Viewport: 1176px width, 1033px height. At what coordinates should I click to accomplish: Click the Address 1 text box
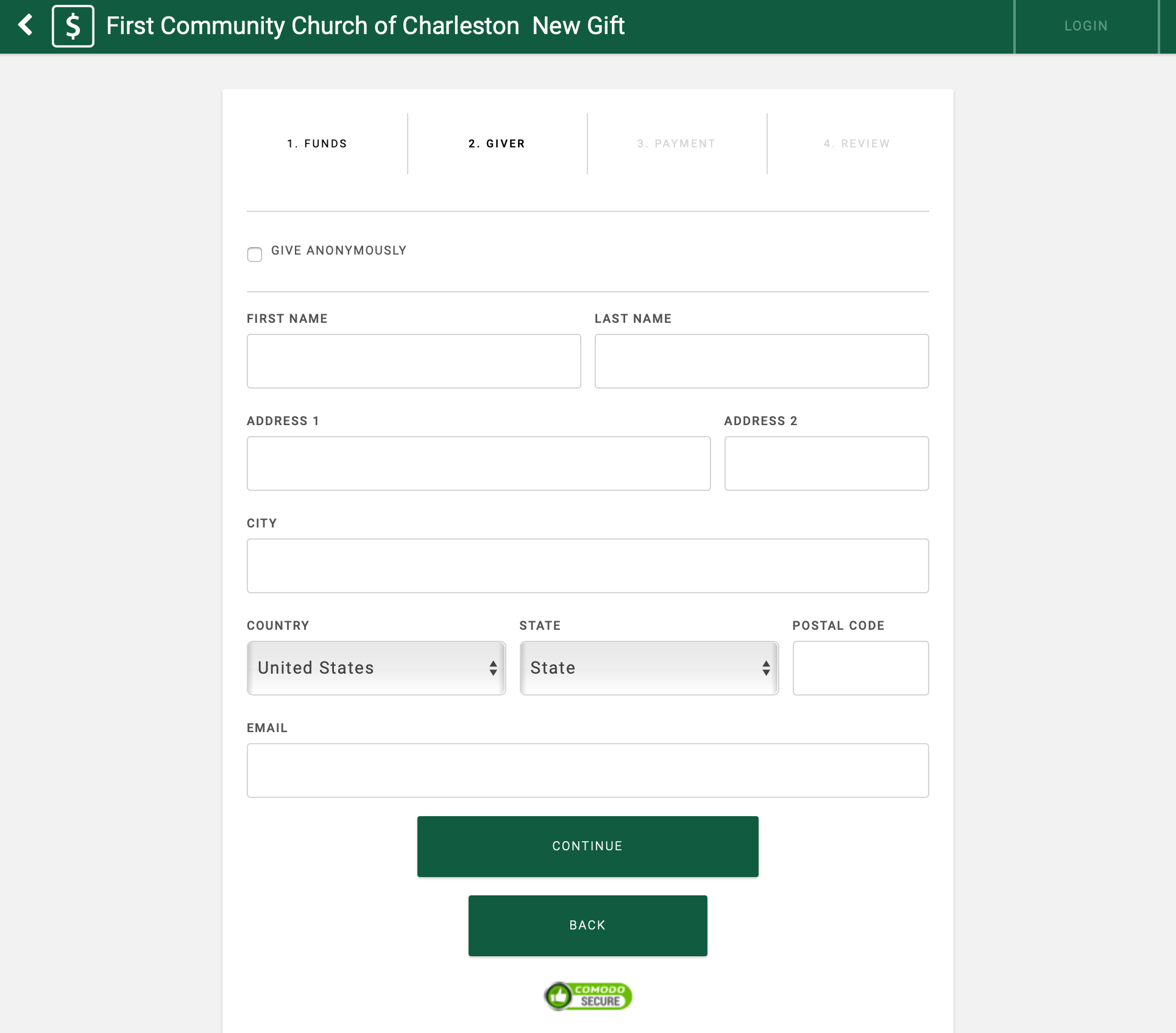(478, 464)
